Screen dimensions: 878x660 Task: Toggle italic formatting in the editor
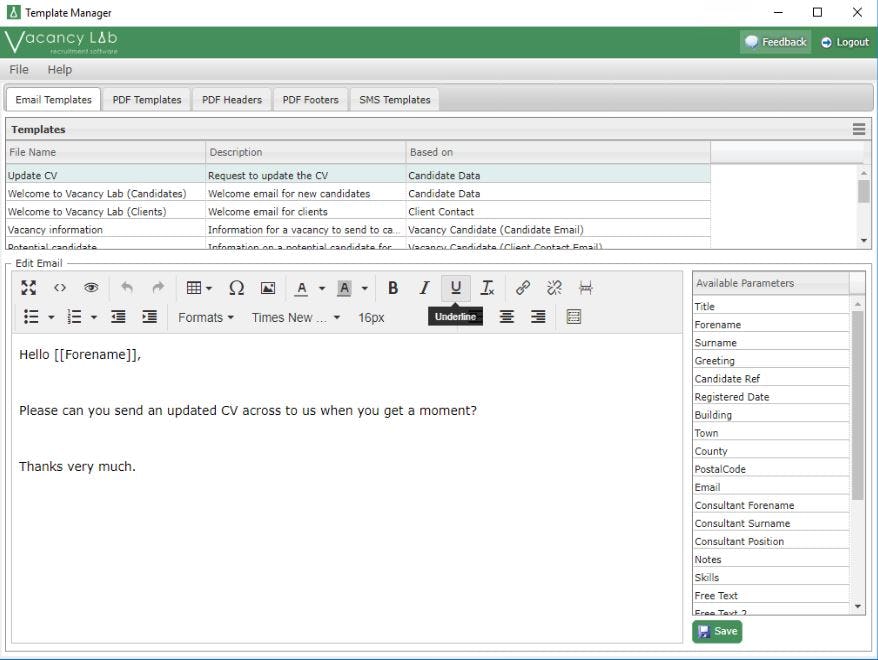(x=424, y=288)
